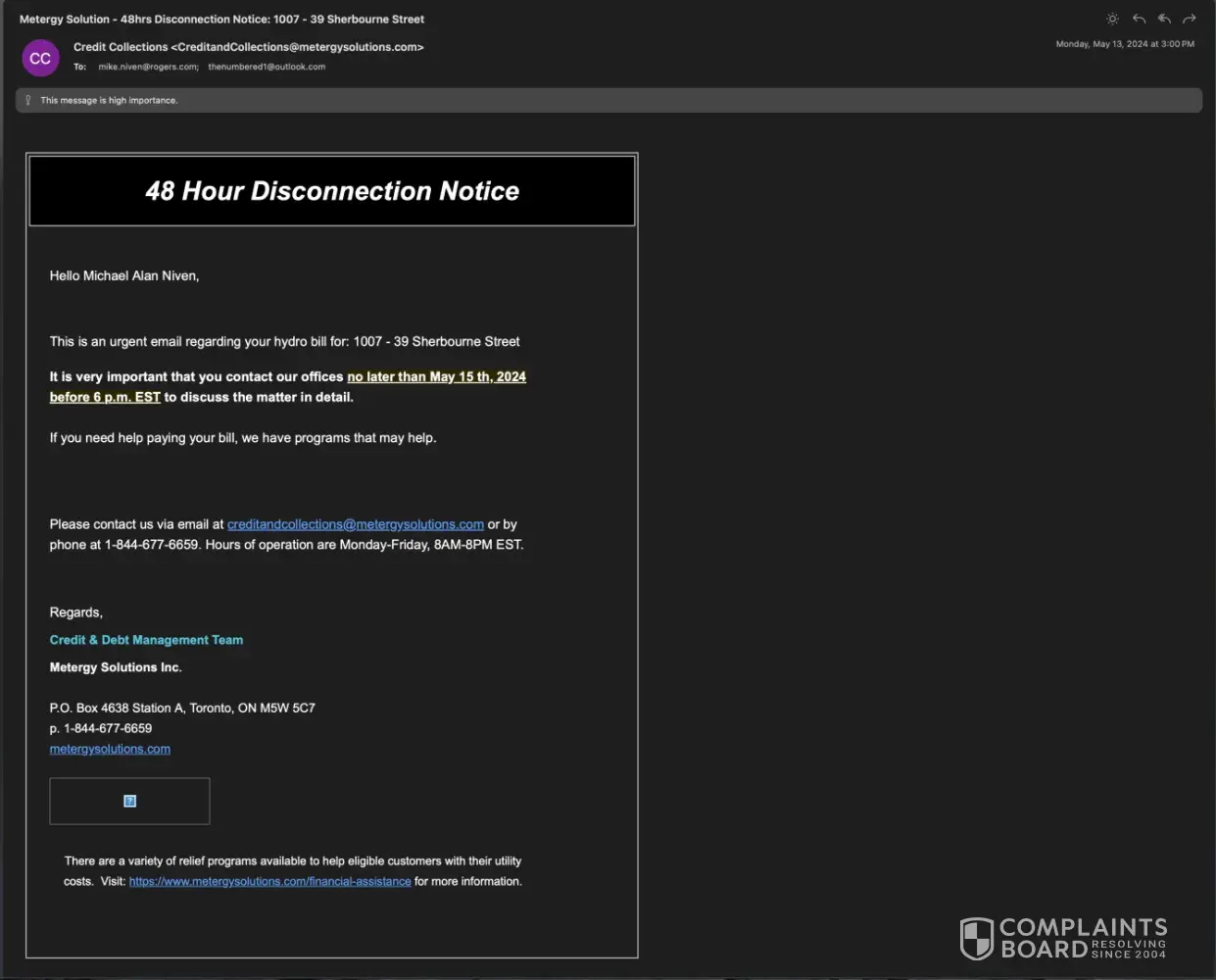The height and width of the screenshot is (980, 1216).
Task: Click the 'p. 1-844-677-6659' signature line
Action: [101, 728]
